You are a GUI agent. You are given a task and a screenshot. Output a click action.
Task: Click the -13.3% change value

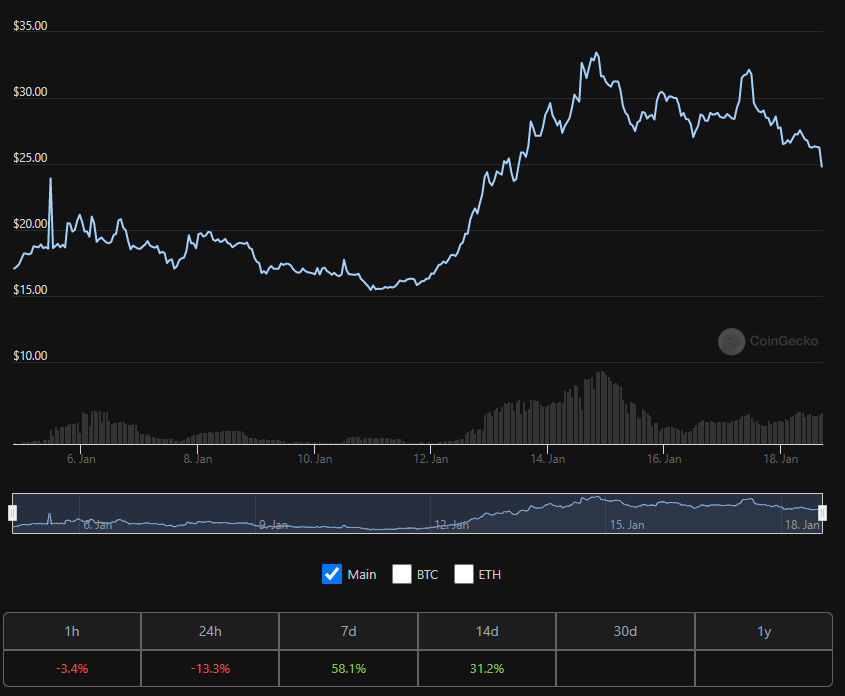pos(210,667)
